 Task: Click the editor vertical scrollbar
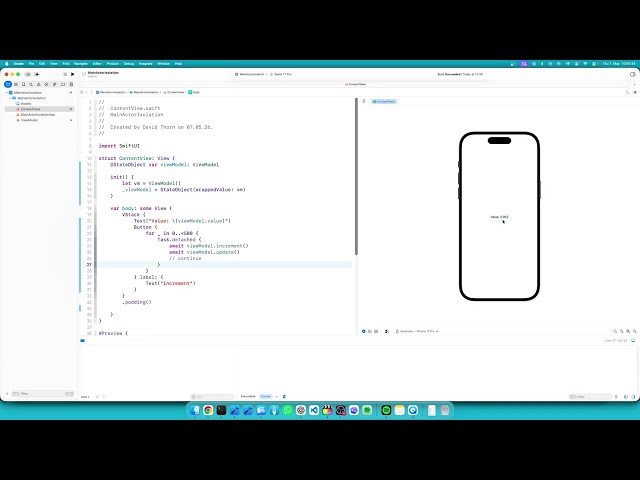pyautogui.click(x=356, y=177)
